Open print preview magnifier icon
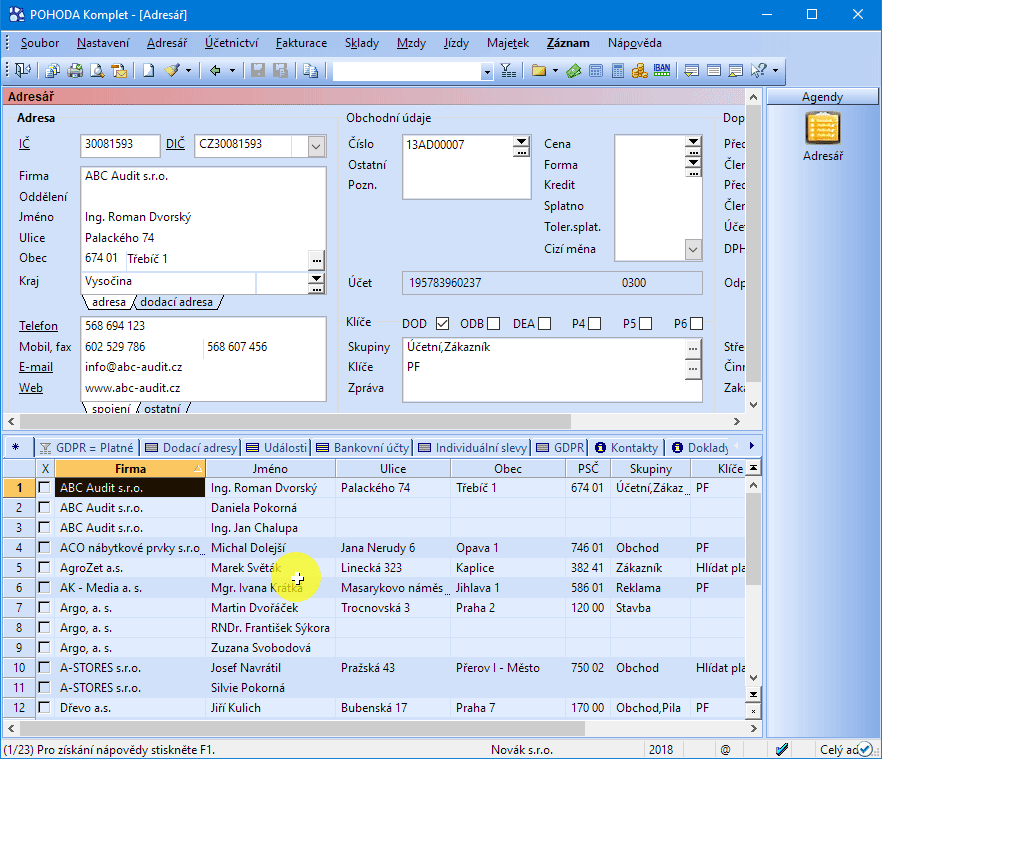The height and width of the screenshot is (854, 1019). click(97, 70)
